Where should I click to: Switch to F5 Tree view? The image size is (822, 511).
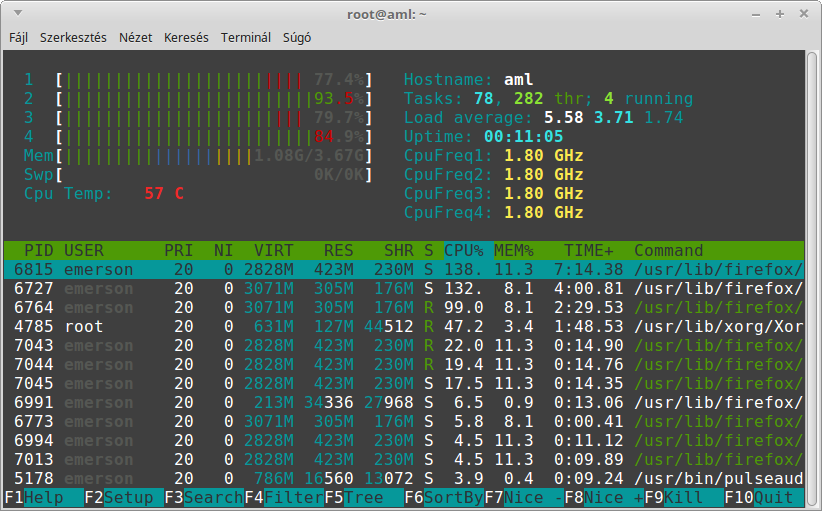click(364, 497)
